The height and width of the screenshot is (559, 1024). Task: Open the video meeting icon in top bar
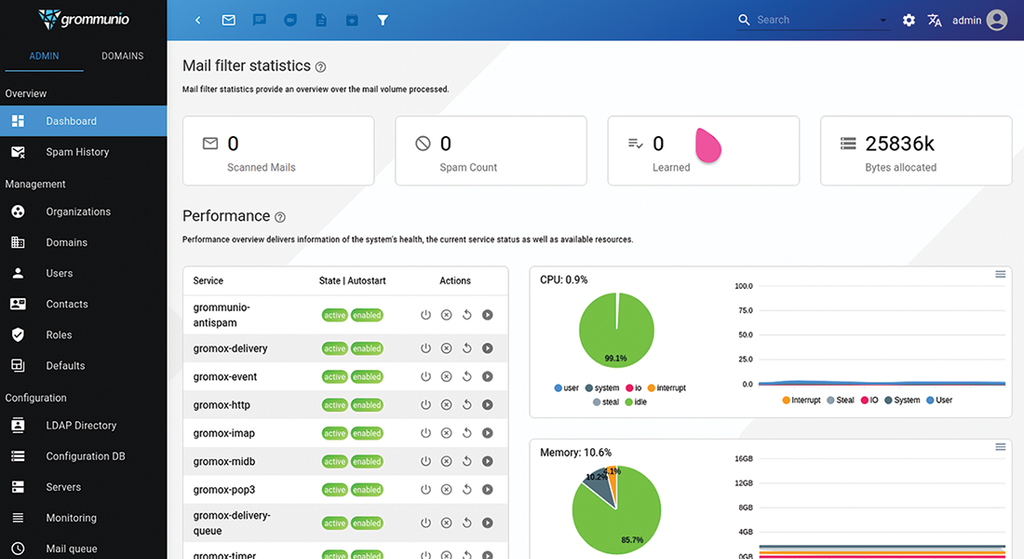(x=291, y=20)
